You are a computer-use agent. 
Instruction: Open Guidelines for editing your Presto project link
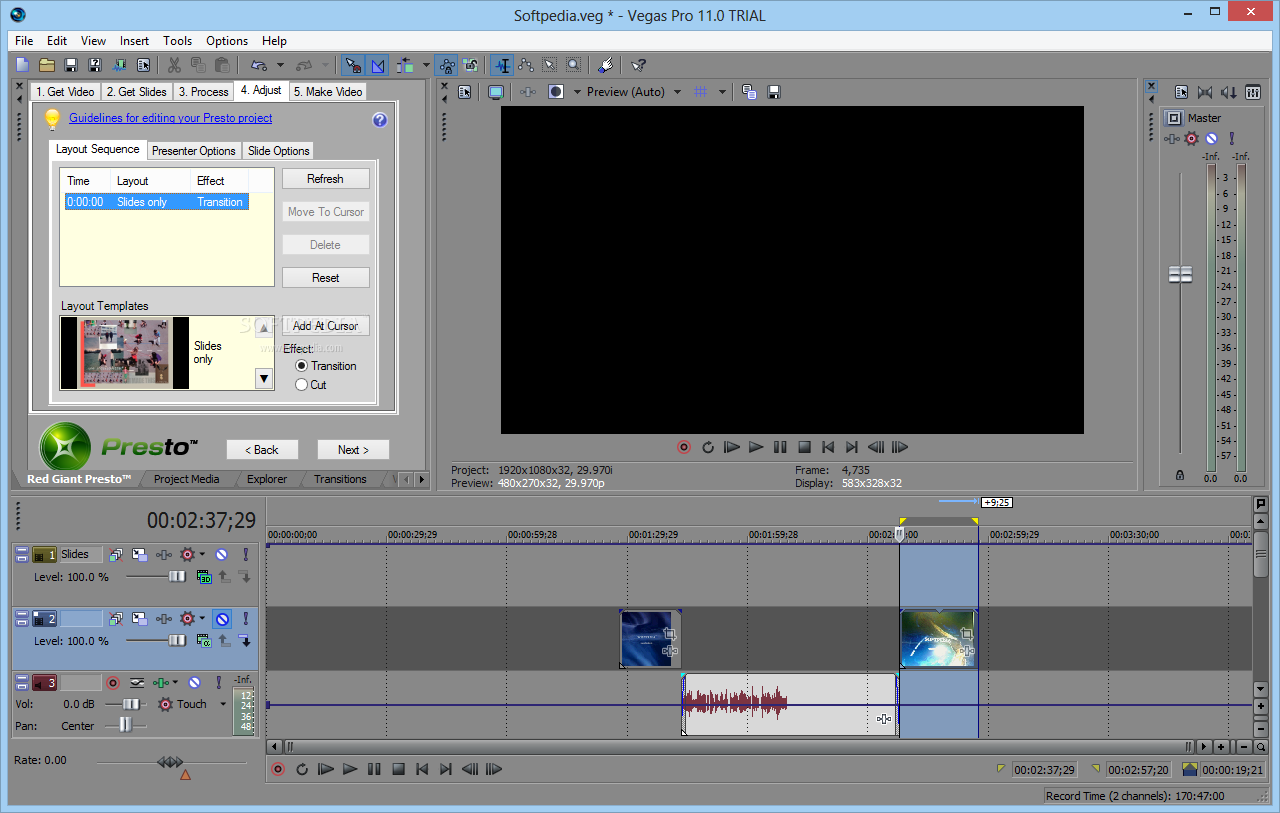click(x=171, y=118)
